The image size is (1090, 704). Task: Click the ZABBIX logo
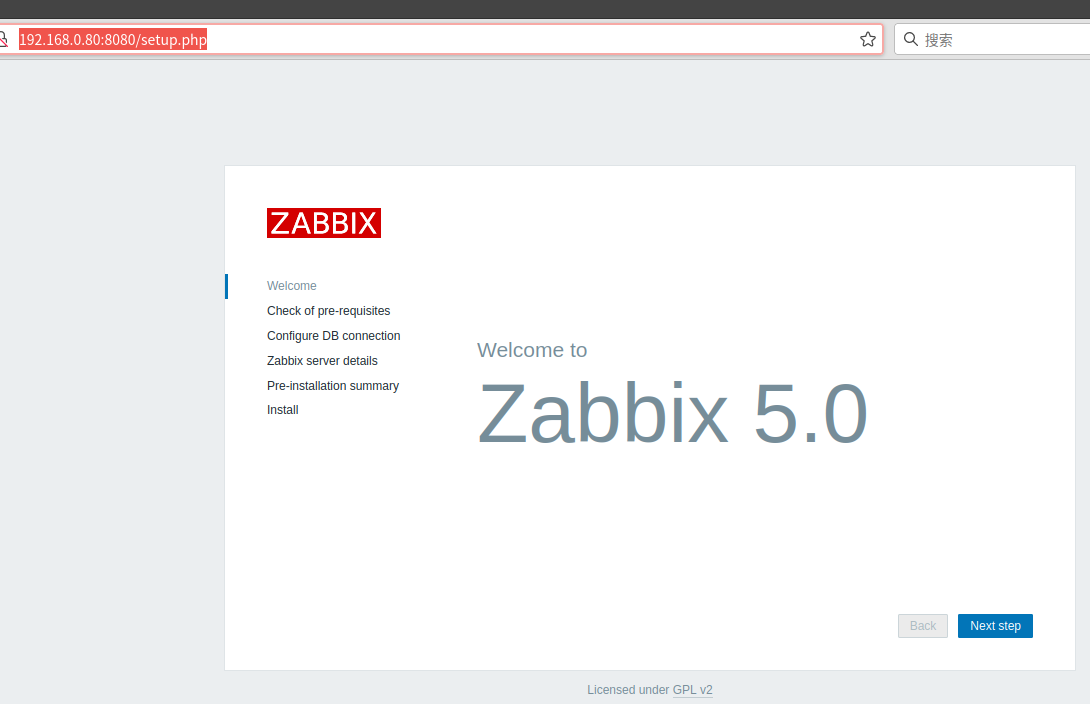[x=324, y=223]
